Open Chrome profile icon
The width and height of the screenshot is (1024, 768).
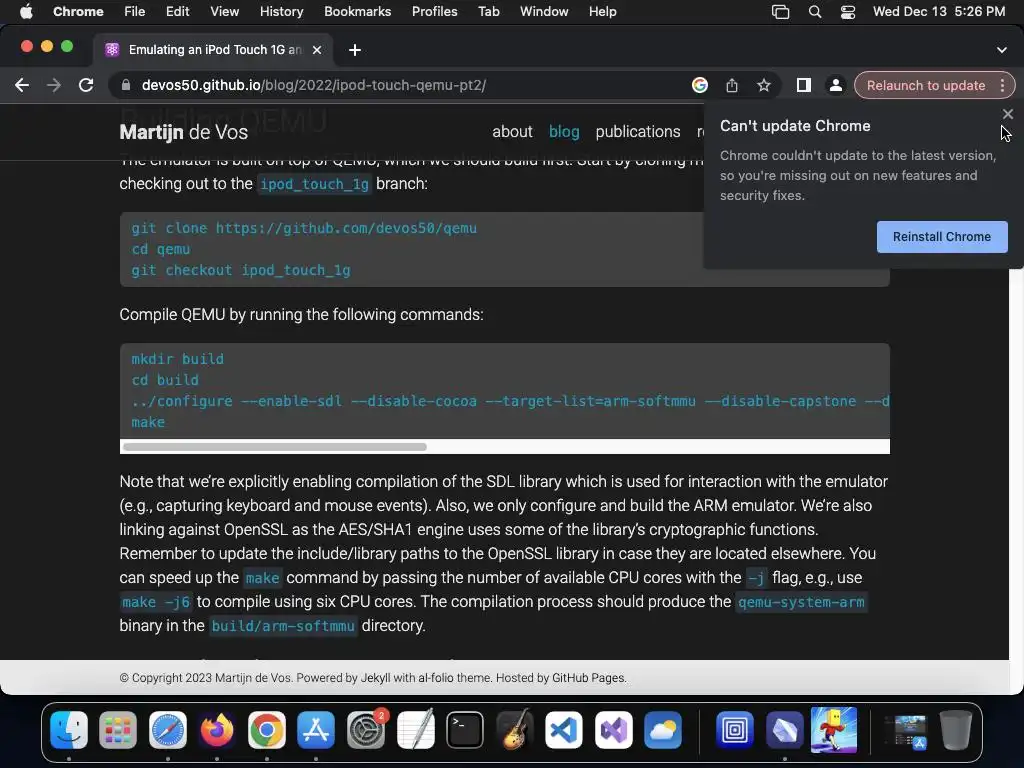click(x=835, y=85)
